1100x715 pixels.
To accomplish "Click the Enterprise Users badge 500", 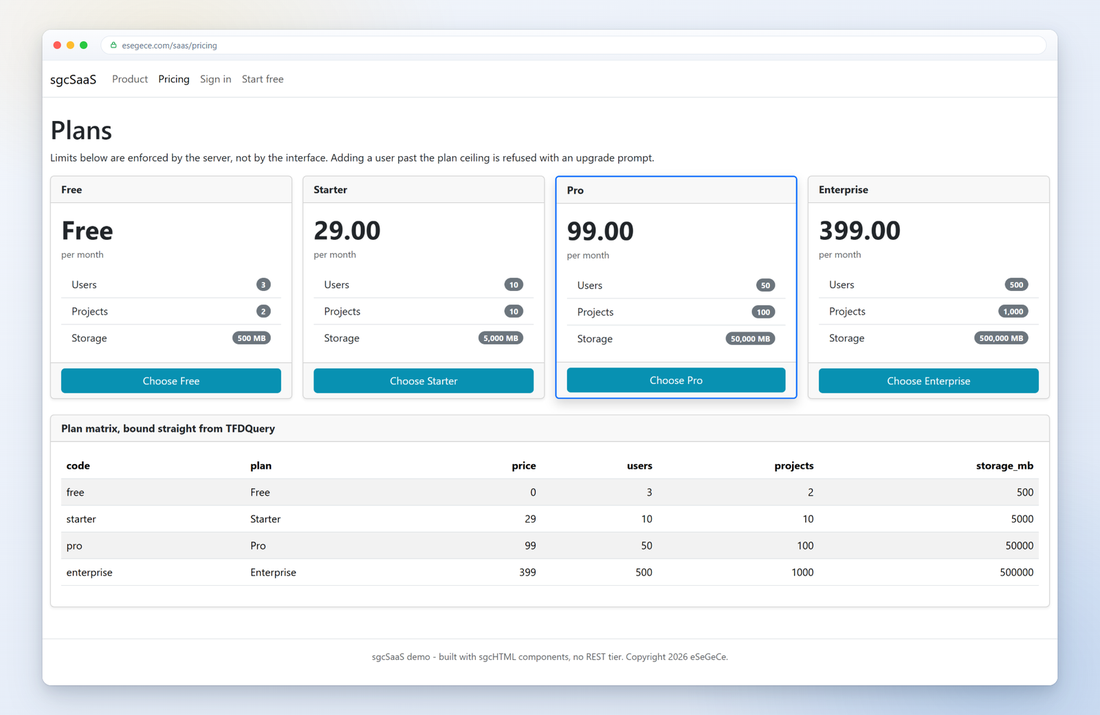I will [x=1017, y=285].
